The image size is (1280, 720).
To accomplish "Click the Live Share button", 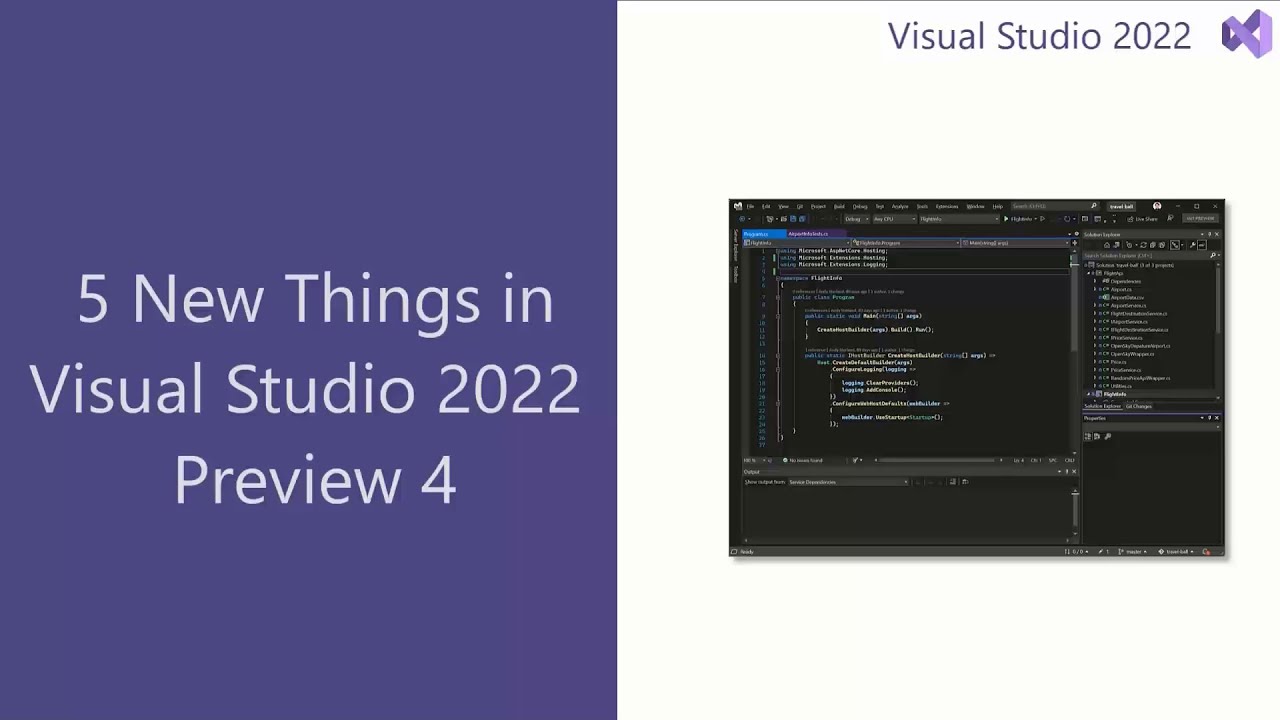I will point(1143,219).
